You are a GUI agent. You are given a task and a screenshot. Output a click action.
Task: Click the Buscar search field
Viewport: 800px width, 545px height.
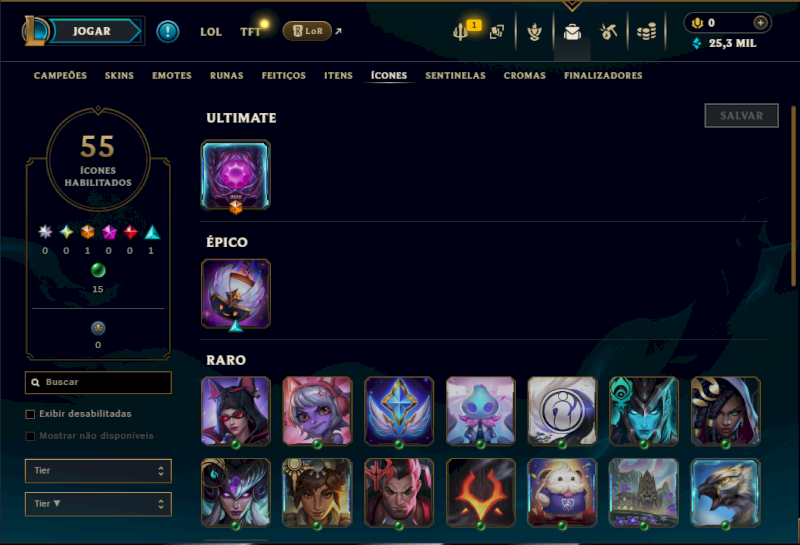pos(98,382)
